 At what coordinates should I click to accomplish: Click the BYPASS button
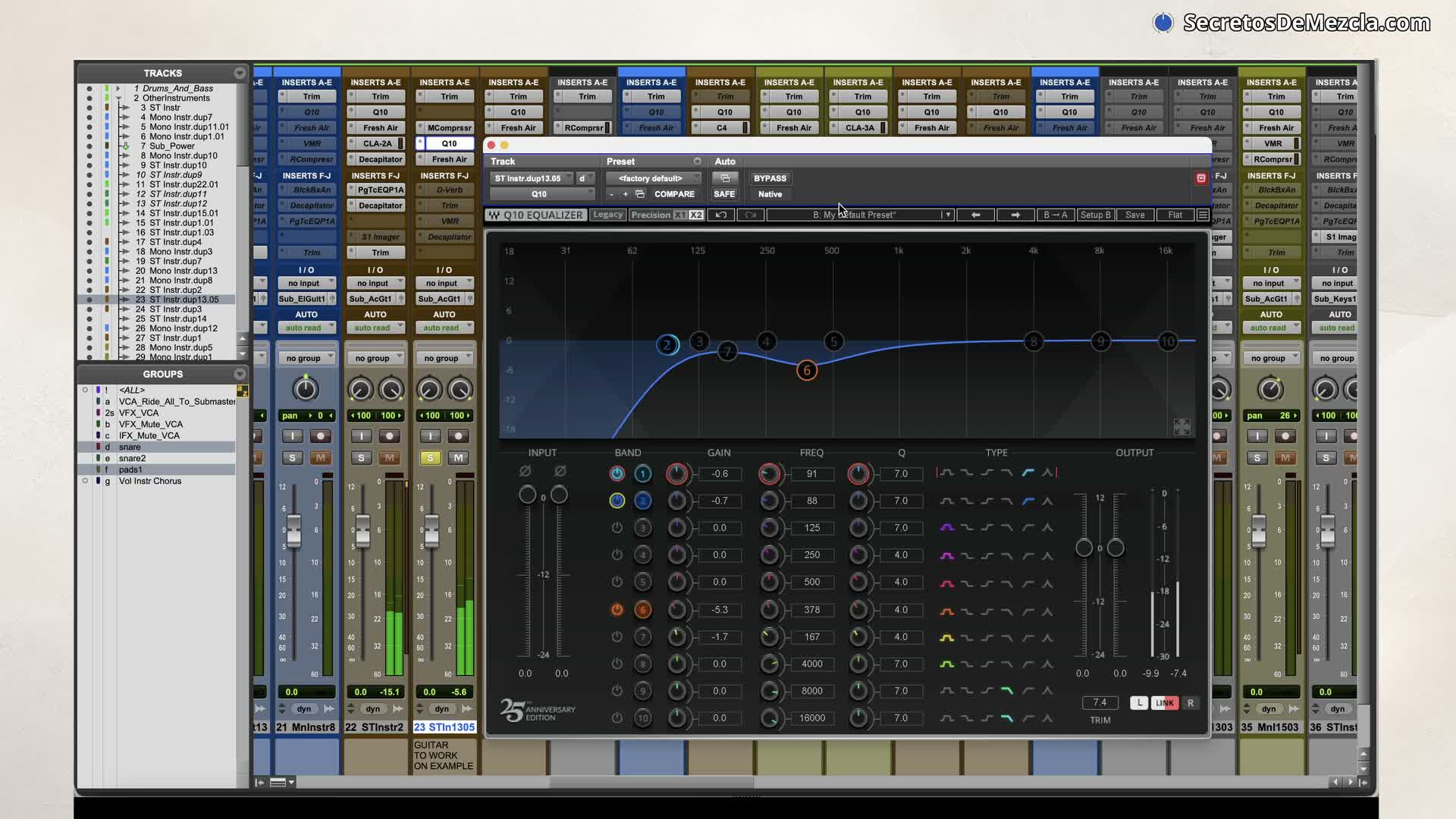point(770,178)
